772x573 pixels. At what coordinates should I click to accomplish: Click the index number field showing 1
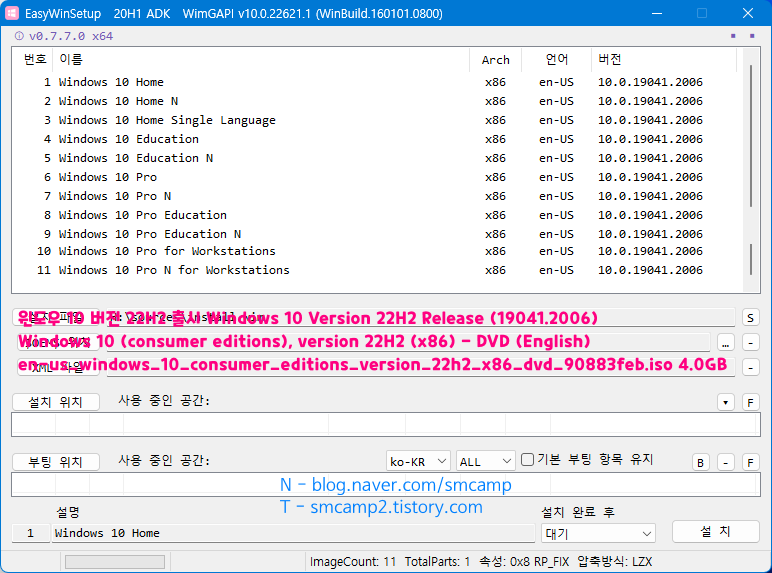31,533
